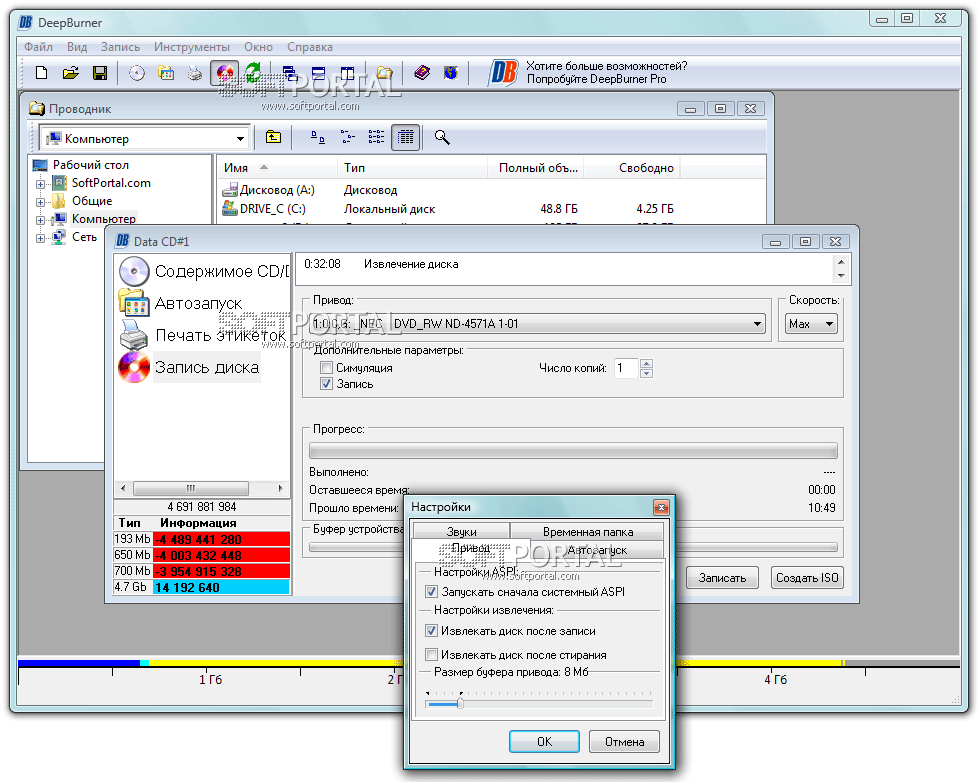The height and width of the screenshot is (782, 978).
Task: Click the Записать button
Action: click(722, 577)
